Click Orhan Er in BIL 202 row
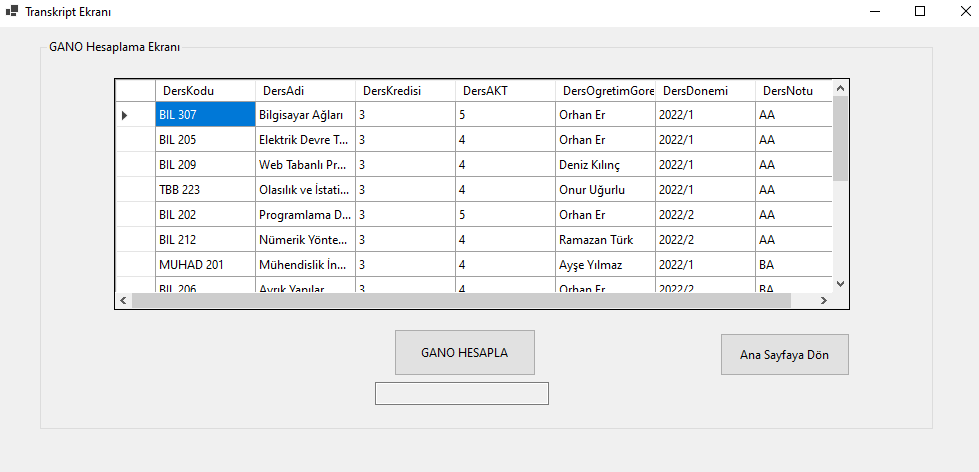Screen dimensions: 979x472 605,214
